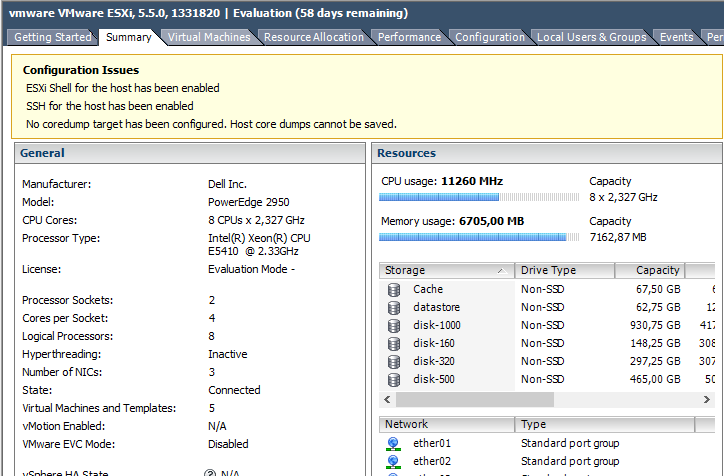Click the Cache datastore icon
This screenshot has width=724, height=476.
coord(394,289)
